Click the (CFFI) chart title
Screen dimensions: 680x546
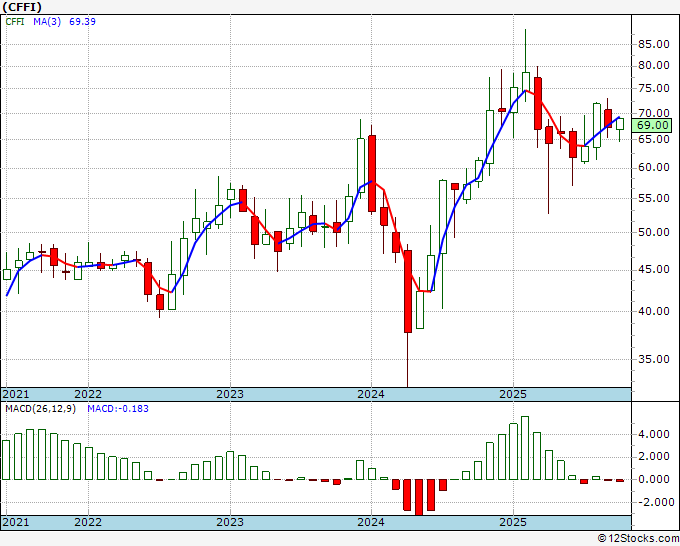click(x=22, y=7)
